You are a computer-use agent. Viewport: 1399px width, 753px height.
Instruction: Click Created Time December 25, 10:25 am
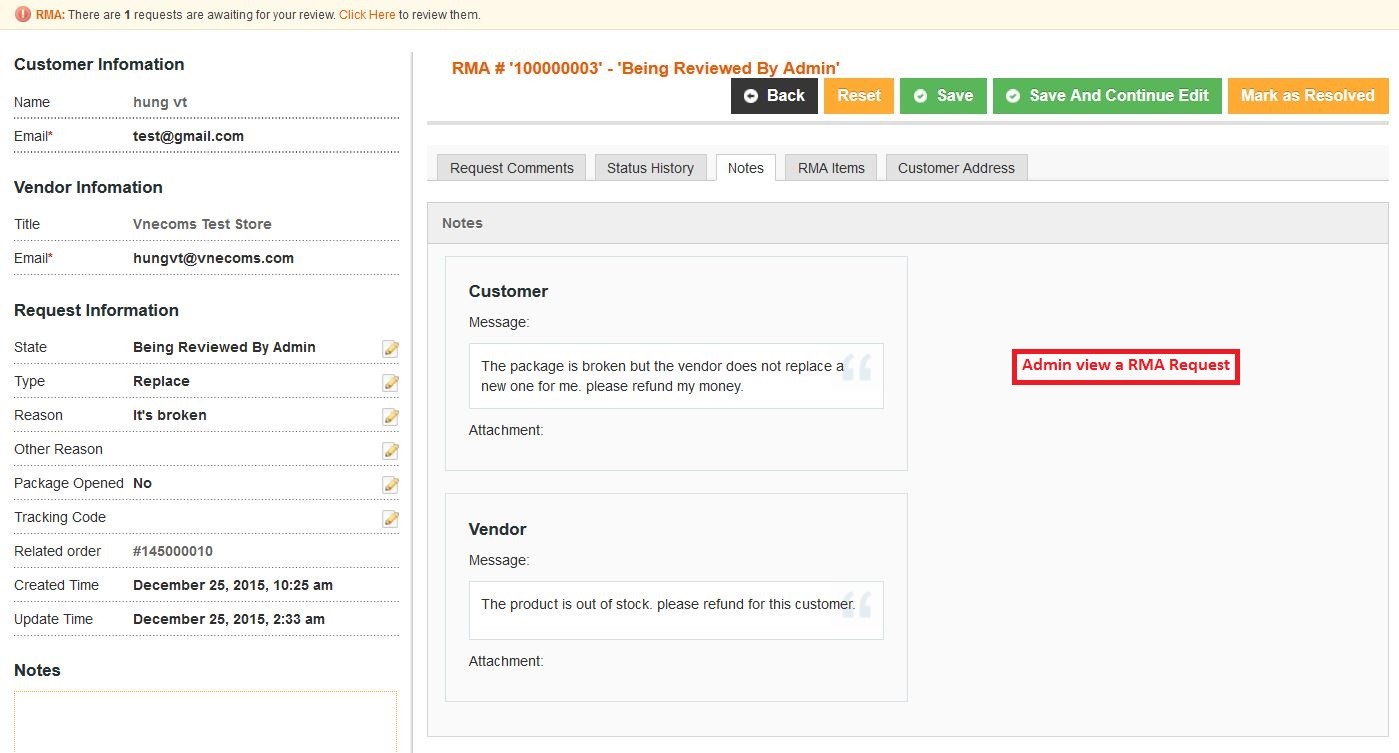tap(233, 585)
